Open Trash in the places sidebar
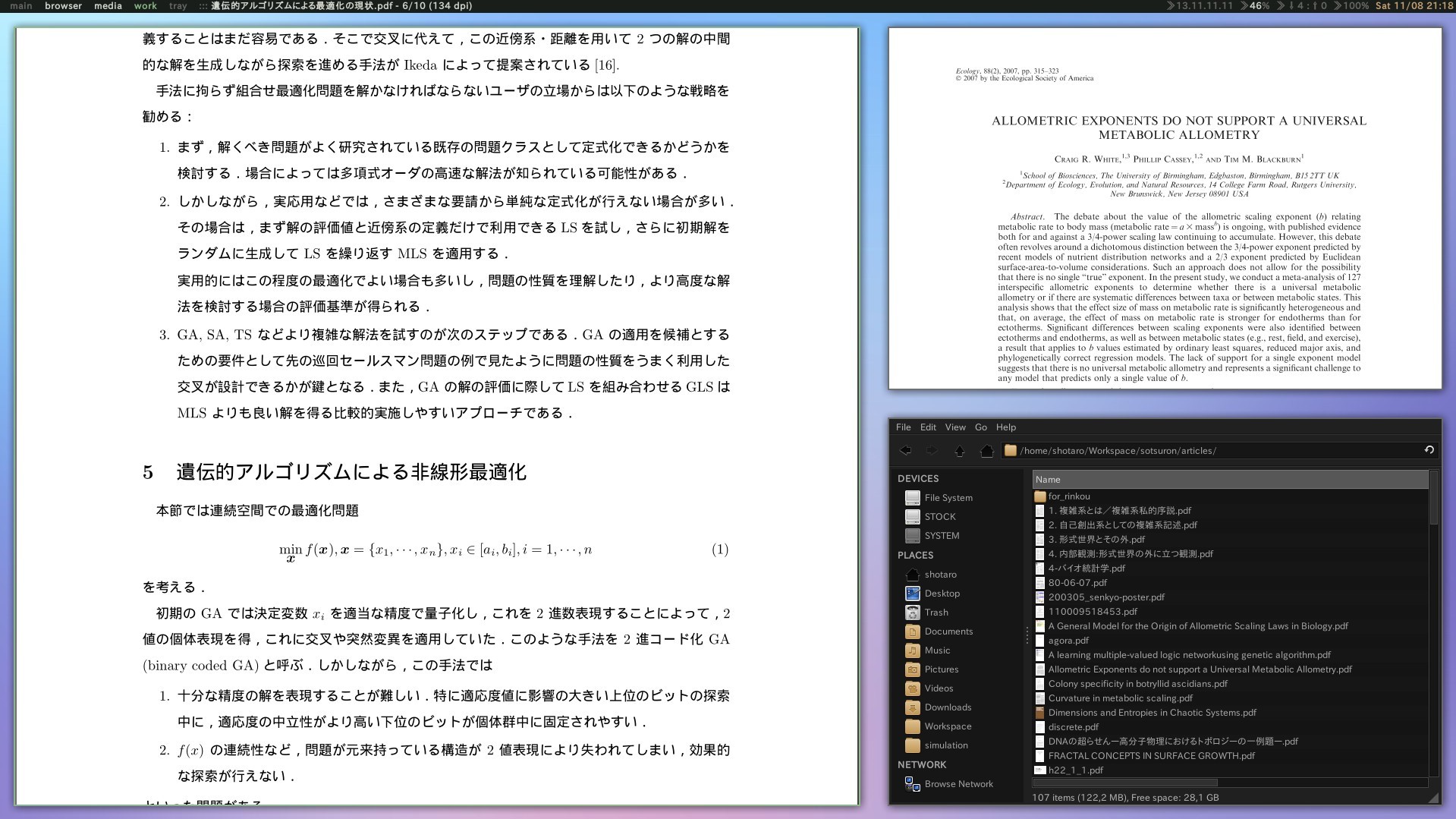This screenshot has height=819, width=1456. pyautogui.click(x=936, y=613)
